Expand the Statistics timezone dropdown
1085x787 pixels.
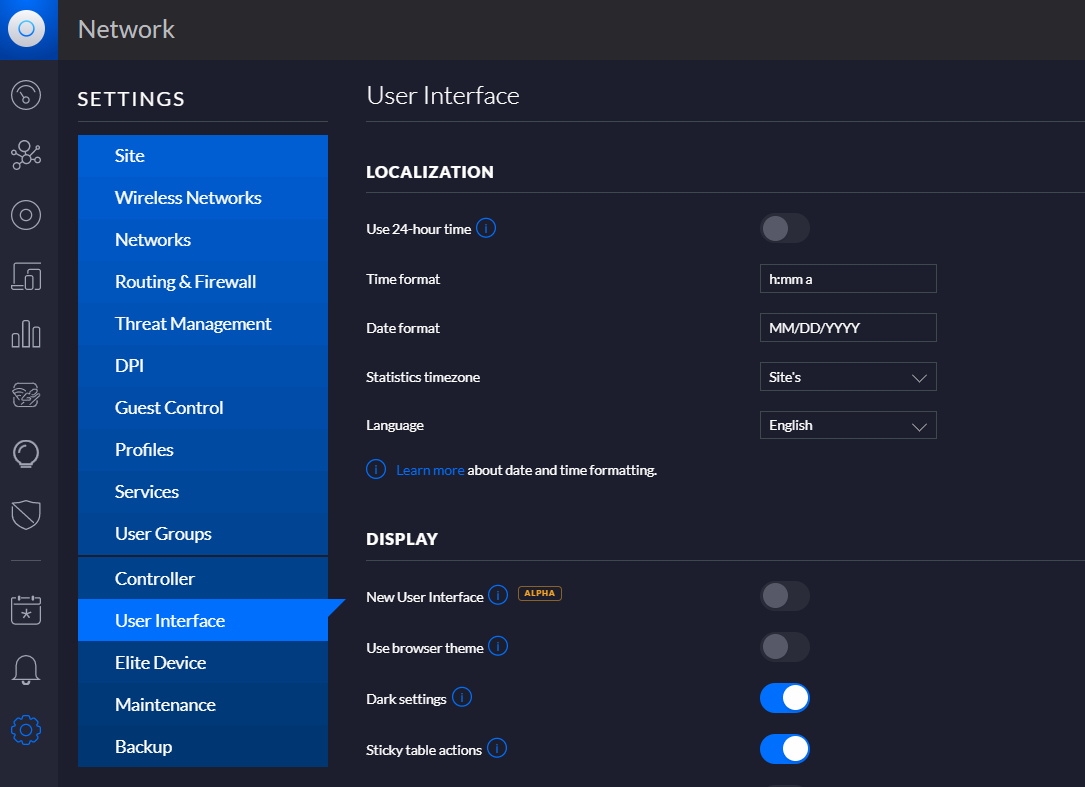(847, 377)
